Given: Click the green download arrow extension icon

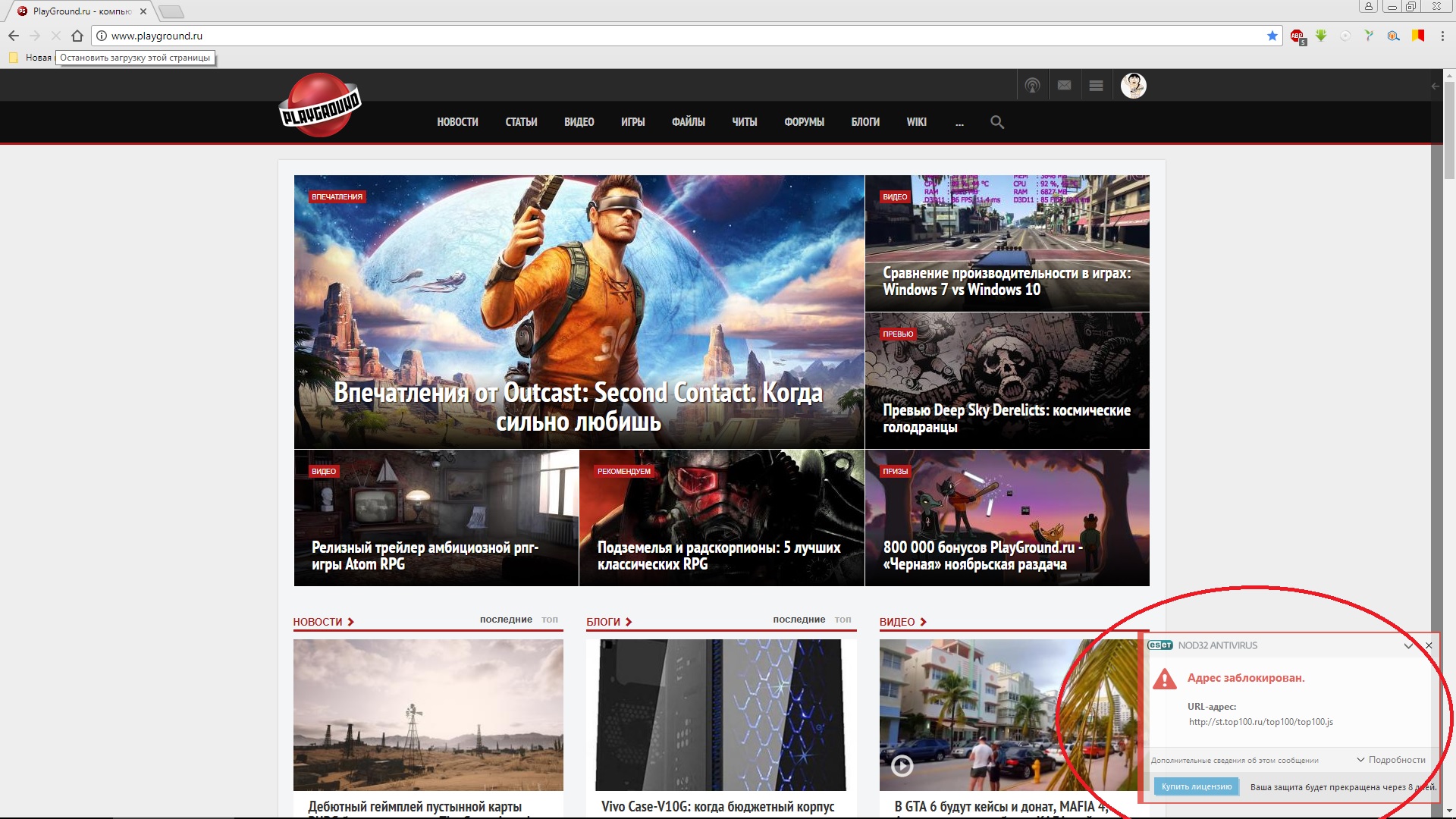Looking at the screenshot, I should [1321, 36].
